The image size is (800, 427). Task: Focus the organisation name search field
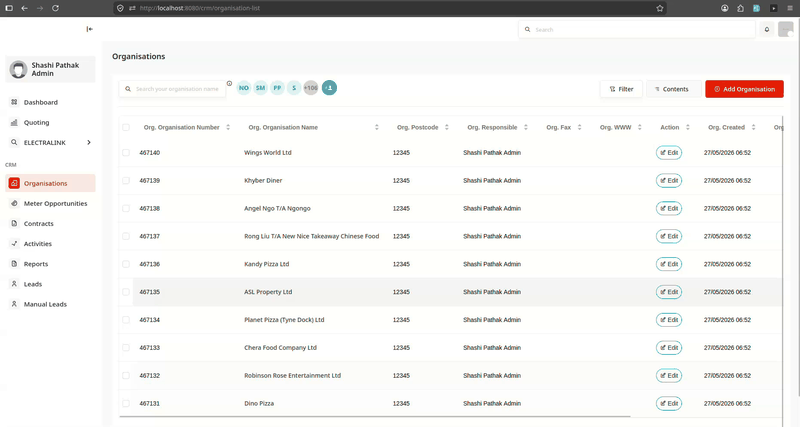[x=172, y=89]
